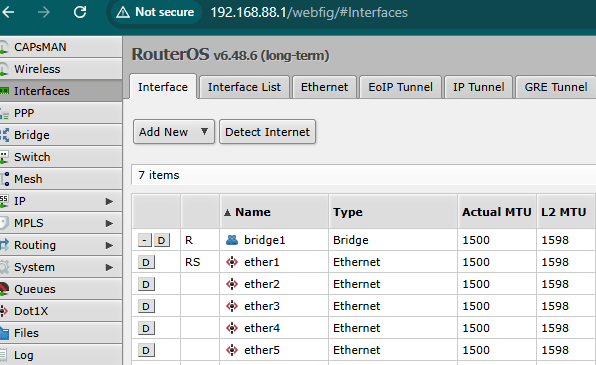Click the bridge1 bridge icon
The height and width of the screenshot is (365, 596).
[x=232, y=240]
